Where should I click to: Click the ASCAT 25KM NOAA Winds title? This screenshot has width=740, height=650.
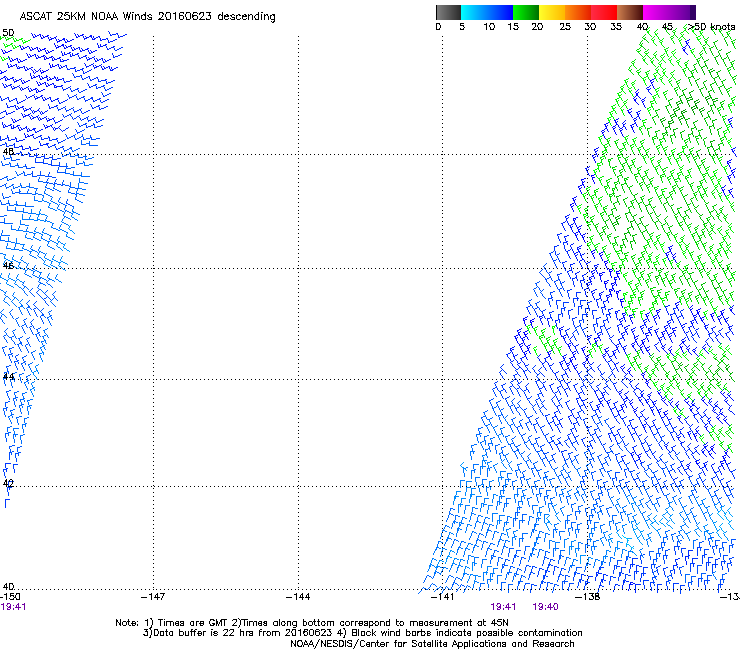pos(147,16)
